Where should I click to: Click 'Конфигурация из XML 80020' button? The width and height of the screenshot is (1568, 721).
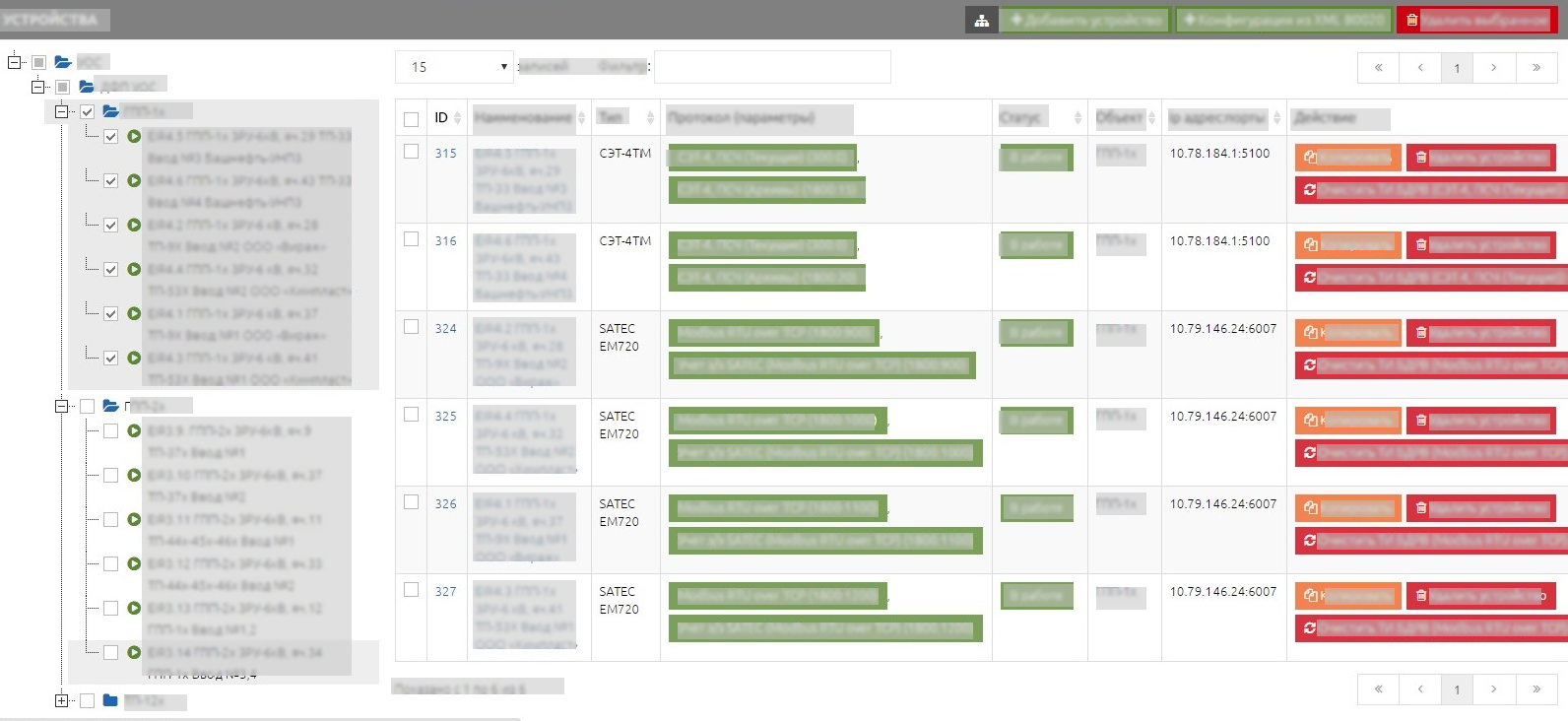[1282, 21]
